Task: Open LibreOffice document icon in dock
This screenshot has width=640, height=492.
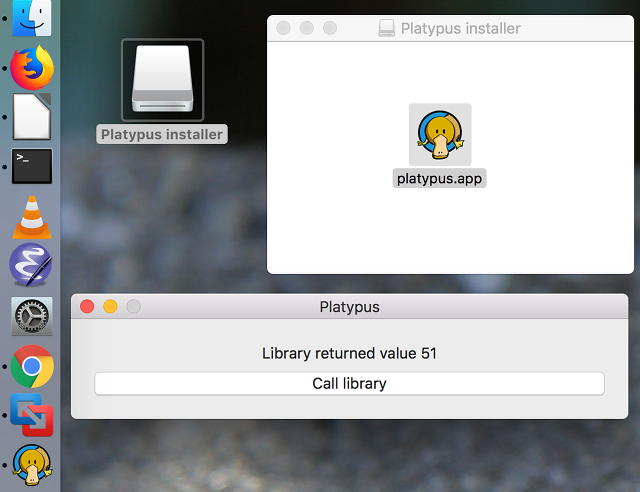Action: point(32,117)
